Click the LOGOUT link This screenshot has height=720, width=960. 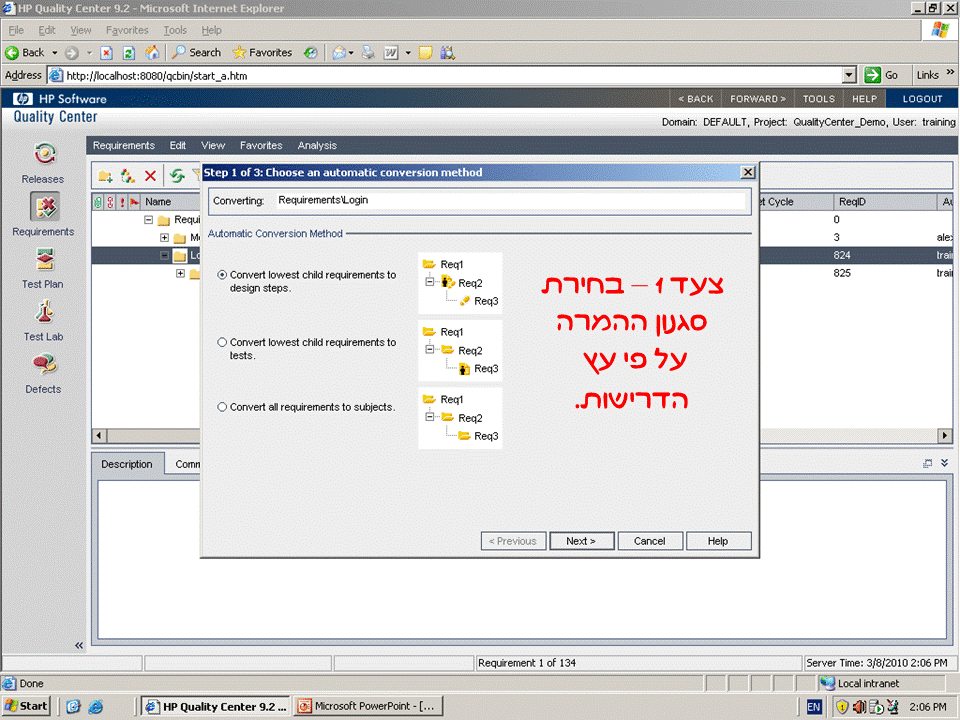pyautogui.click(x=922, y=99)
